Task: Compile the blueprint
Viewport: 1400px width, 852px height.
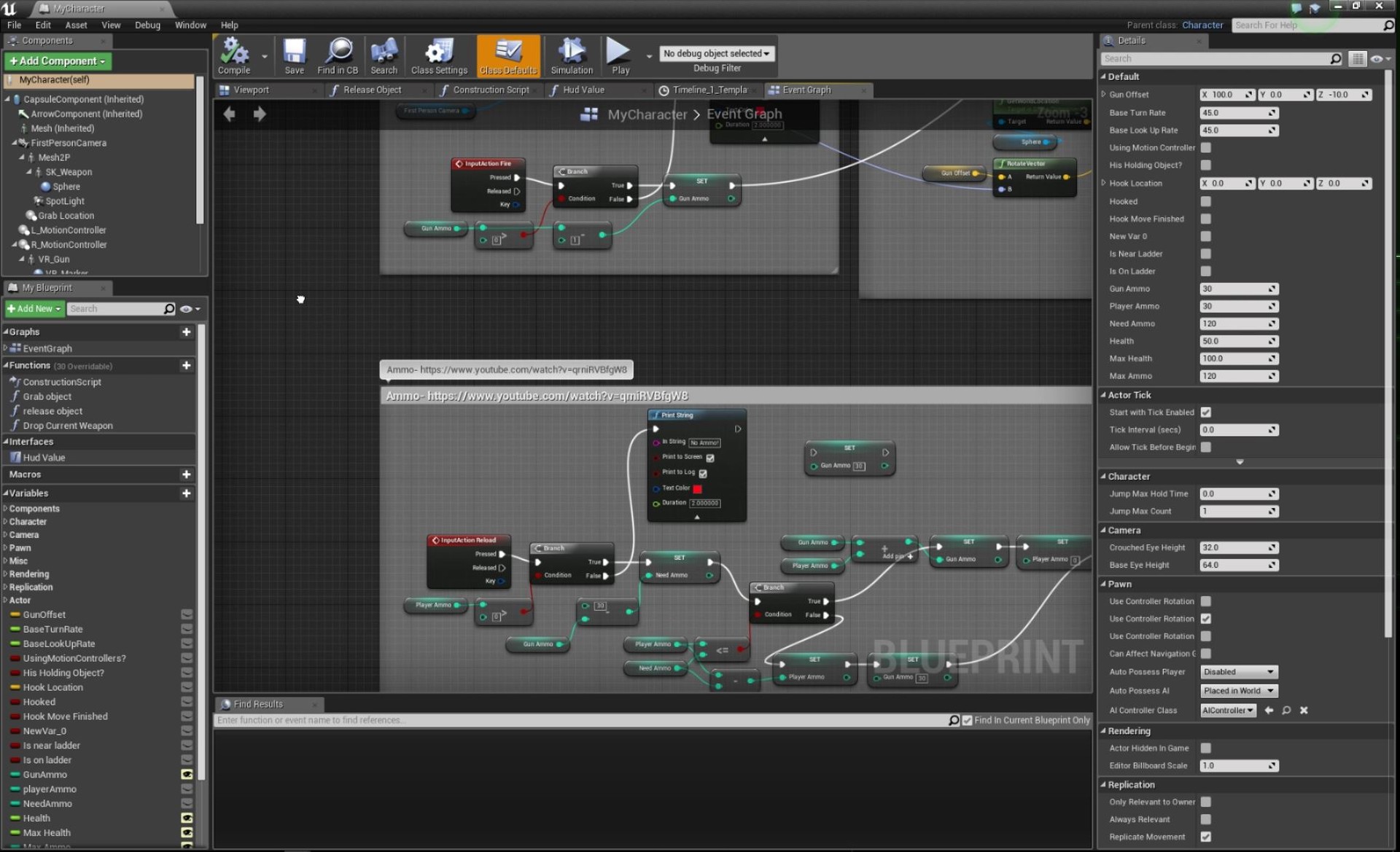Action: pos(233,55)
